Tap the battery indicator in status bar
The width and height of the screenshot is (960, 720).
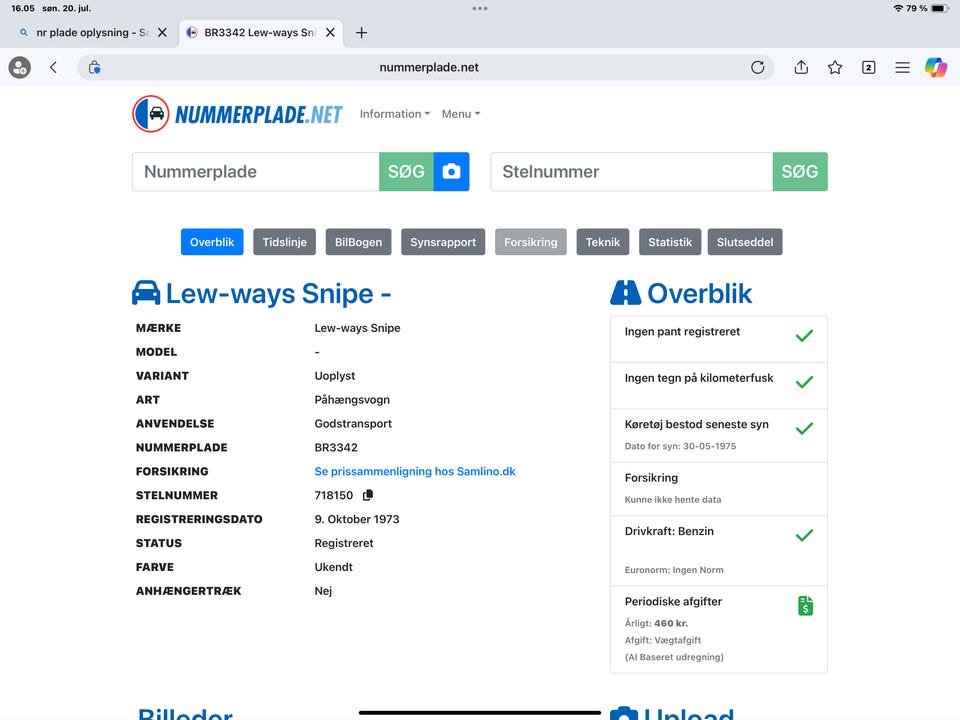pos(940,9)
